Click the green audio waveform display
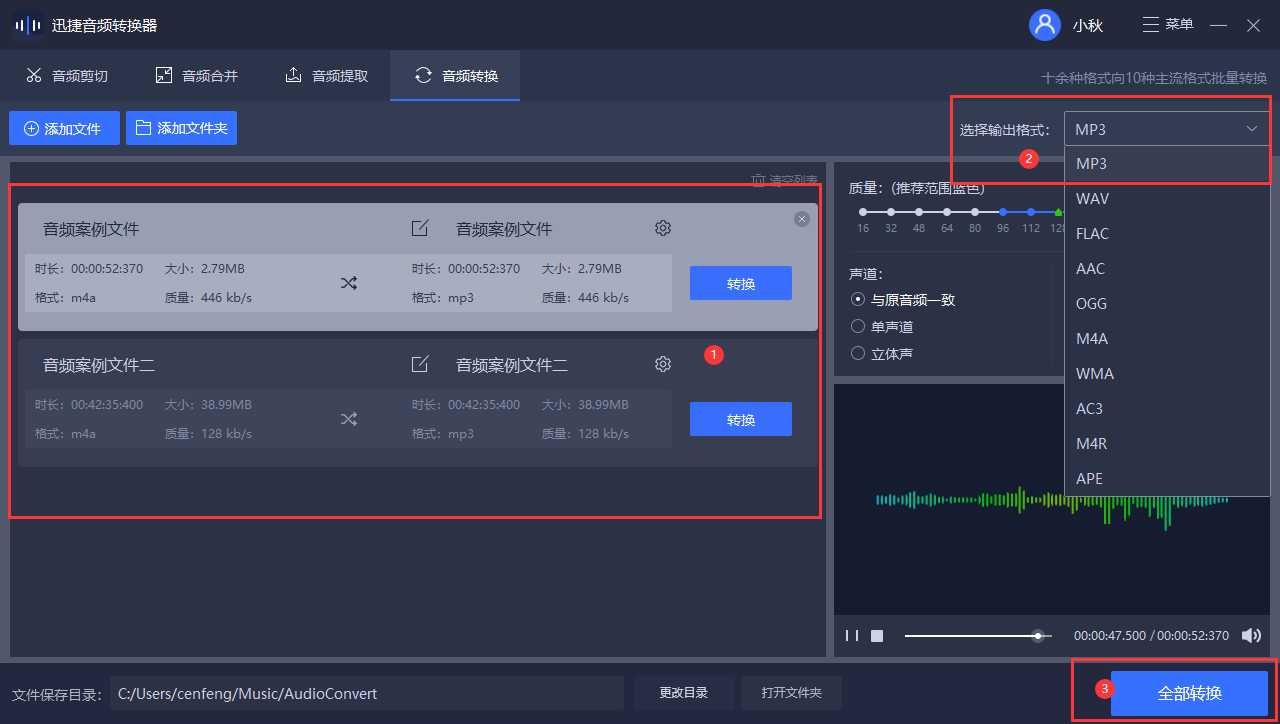The width and height of the screenshot is (1280, 724). pos(1052,499)
